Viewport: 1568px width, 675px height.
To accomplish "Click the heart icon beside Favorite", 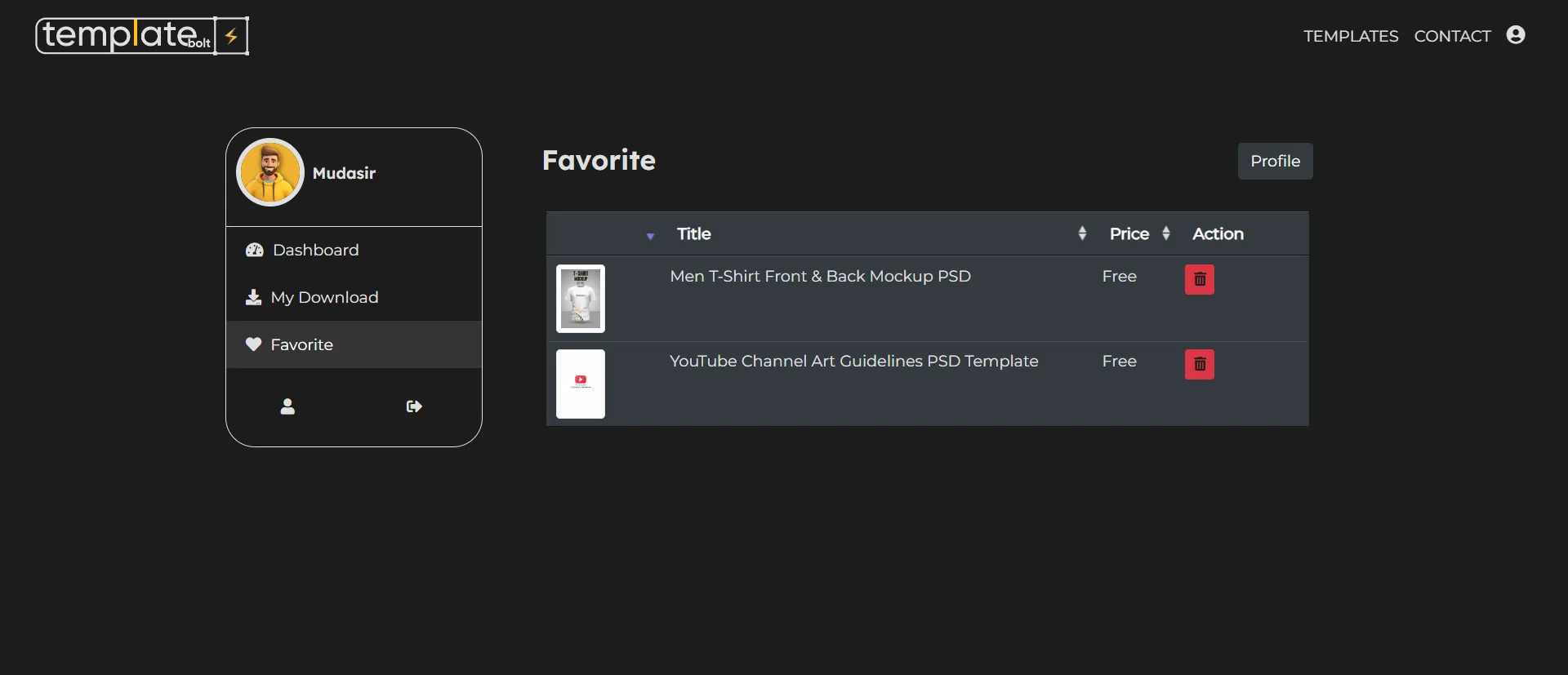I will tap(253, 344).
